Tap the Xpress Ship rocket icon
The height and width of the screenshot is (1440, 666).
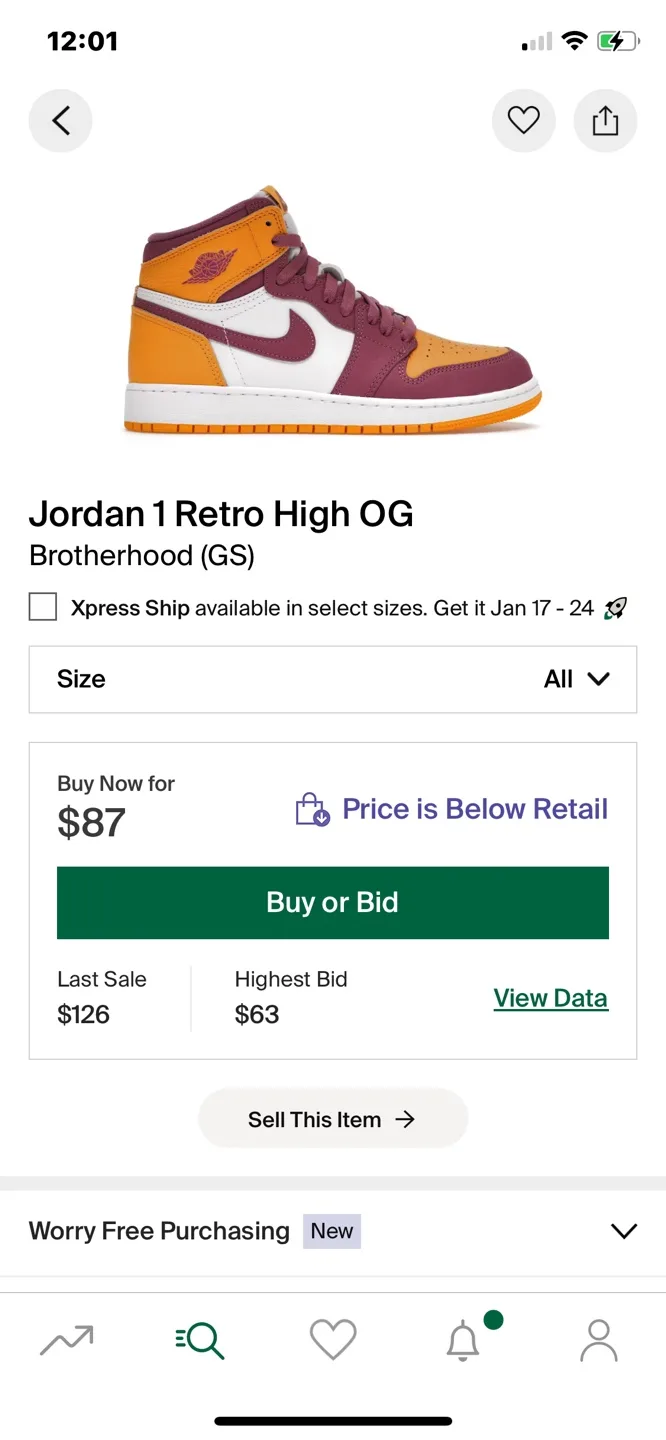(x=616, y=608)
